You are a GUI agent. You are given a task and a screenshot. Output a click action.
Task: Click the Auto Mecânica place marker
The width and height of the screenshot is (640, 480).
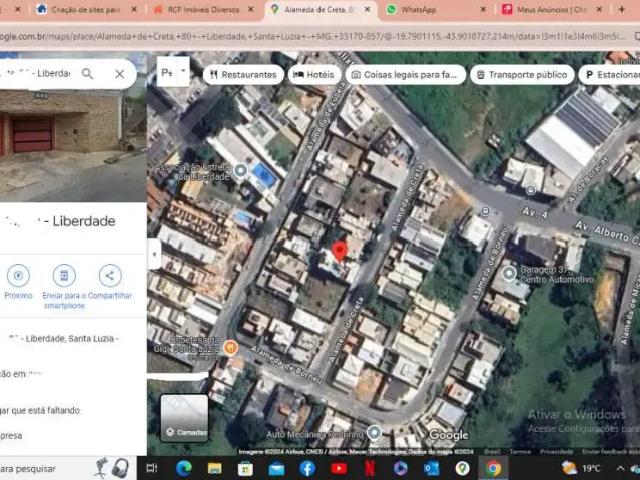[374, 432]
